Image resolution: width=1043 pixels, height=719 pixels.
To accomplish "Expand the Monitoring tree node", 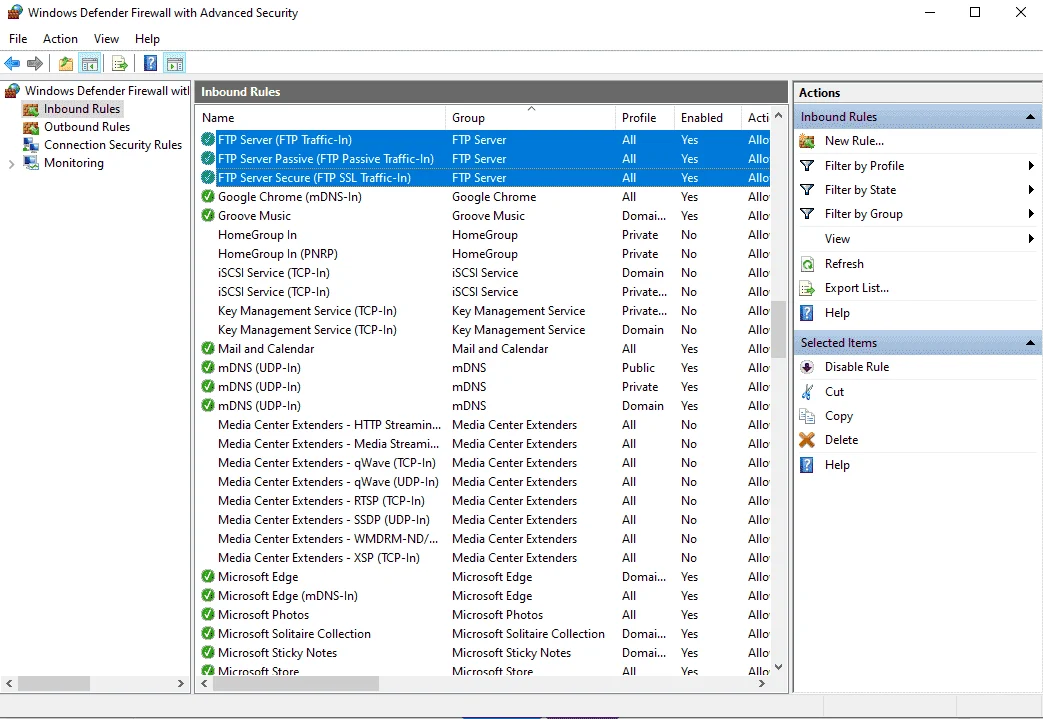I will [x=11, y=164].
